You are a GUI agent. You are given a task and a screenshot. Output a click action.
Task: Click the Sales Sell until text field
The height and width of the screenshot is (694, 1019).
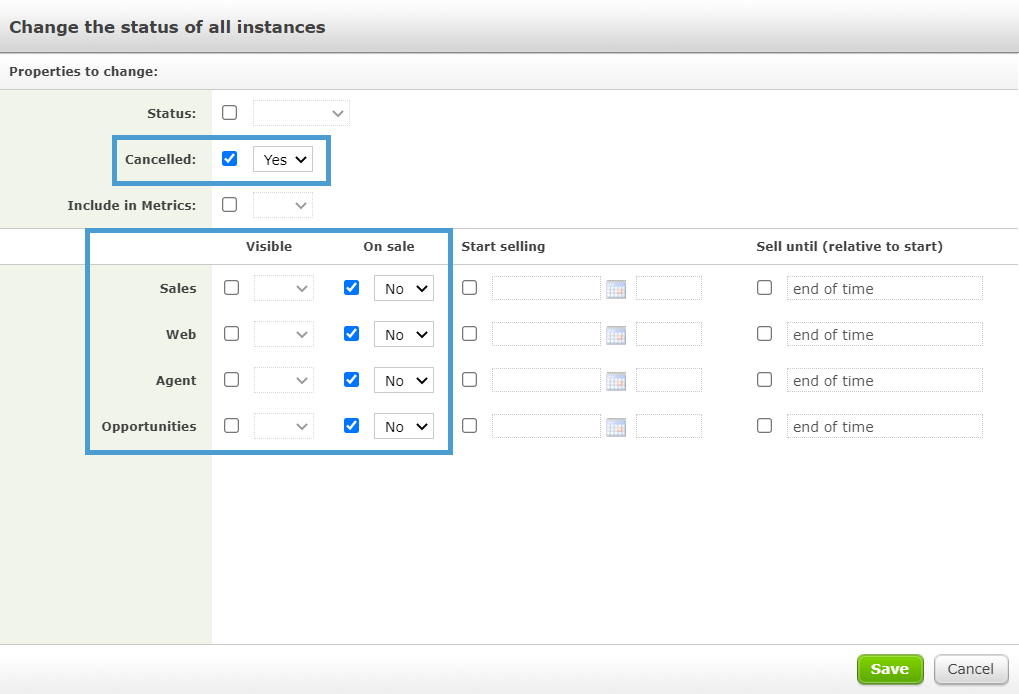884,289
